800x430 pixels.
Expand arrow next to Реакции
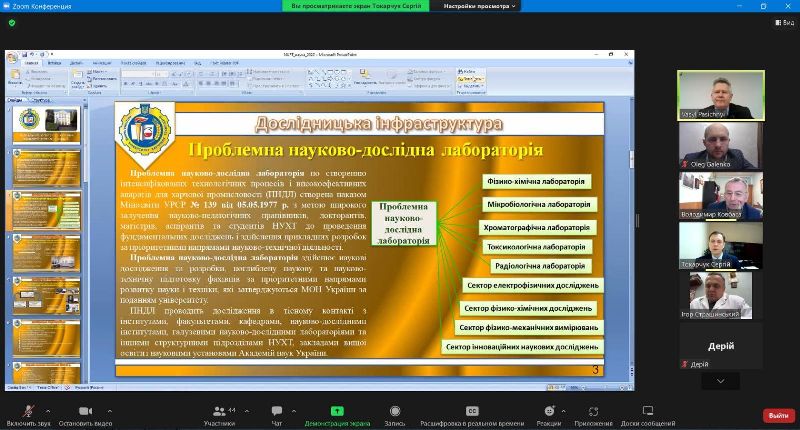(x=563, y=411)
